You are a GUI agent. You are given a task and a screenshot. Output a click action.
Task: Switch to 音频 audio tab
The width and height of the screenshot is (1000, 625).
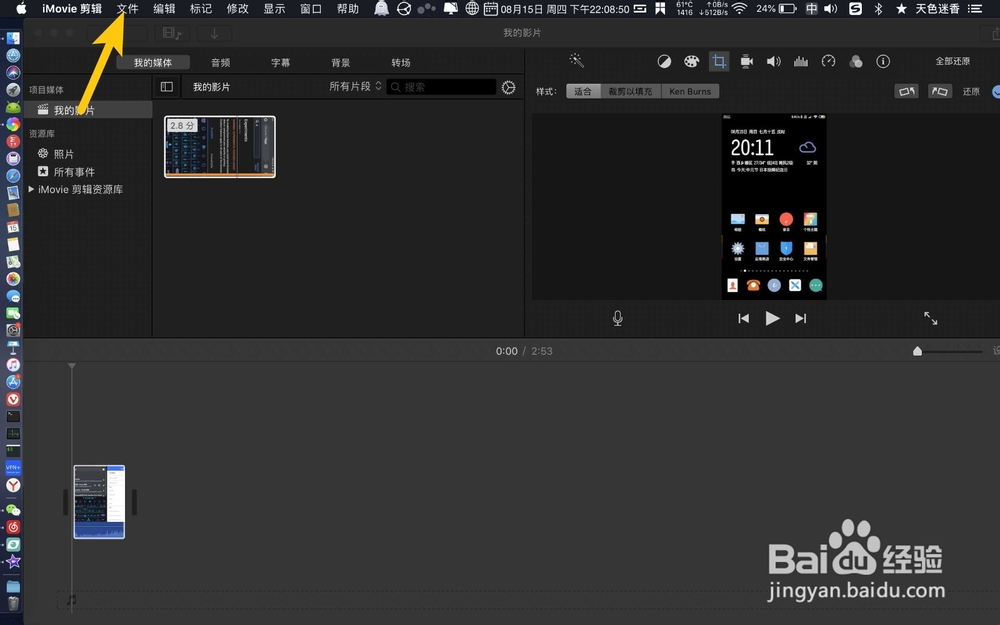[221, 62]
